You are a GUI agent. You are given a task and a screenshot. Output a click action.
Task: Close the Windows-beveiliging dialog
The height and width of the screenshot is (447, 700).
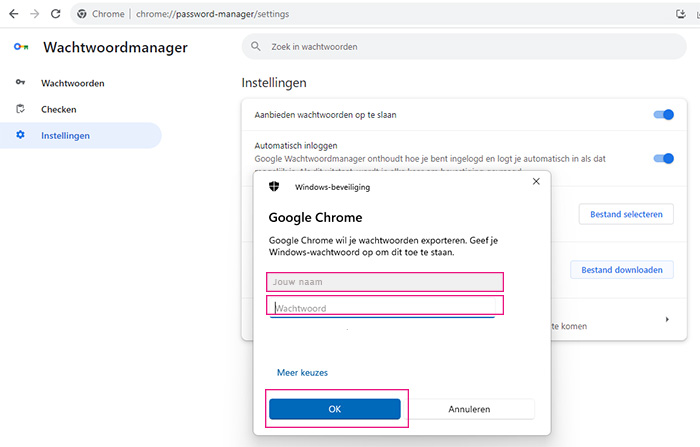536,181
